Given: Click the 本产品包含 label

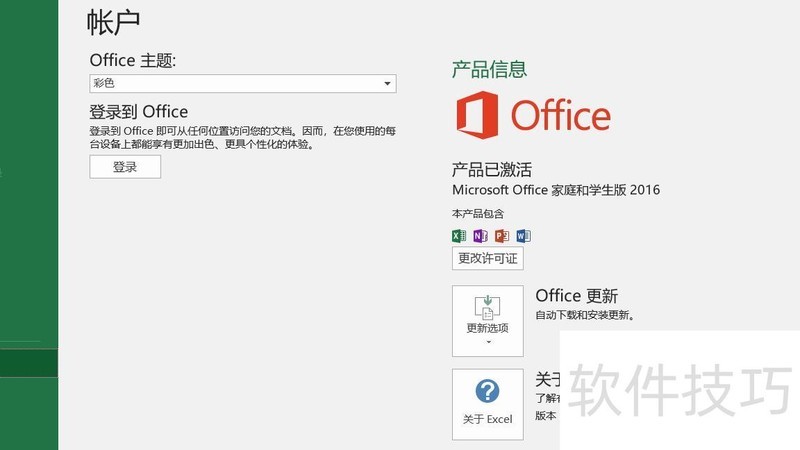Looking at the screenshot, I should (x=478, y=214).
